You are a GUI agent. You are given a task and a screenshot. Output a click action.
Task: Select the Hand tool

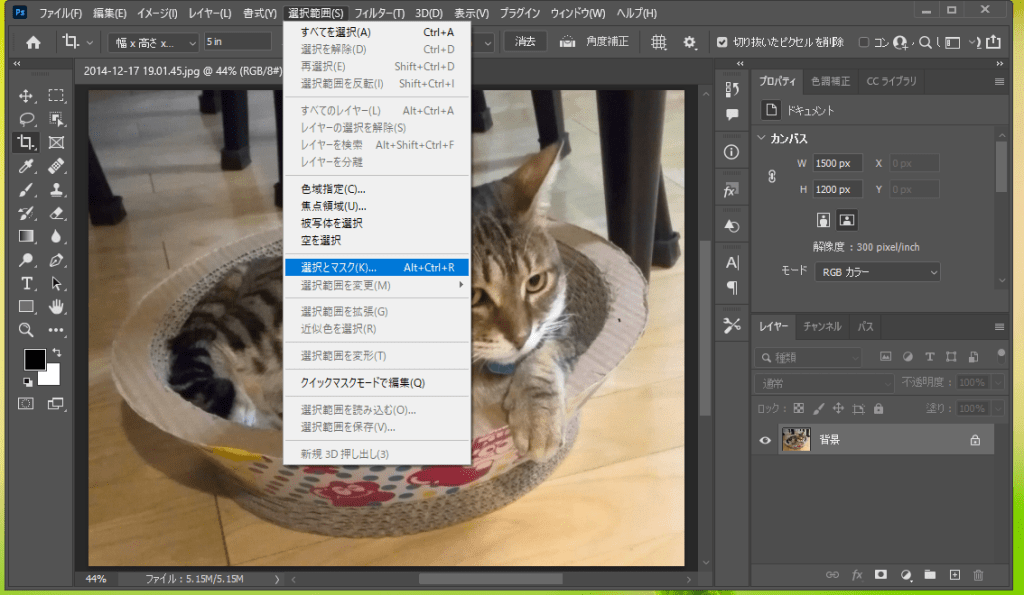(57, 306)
